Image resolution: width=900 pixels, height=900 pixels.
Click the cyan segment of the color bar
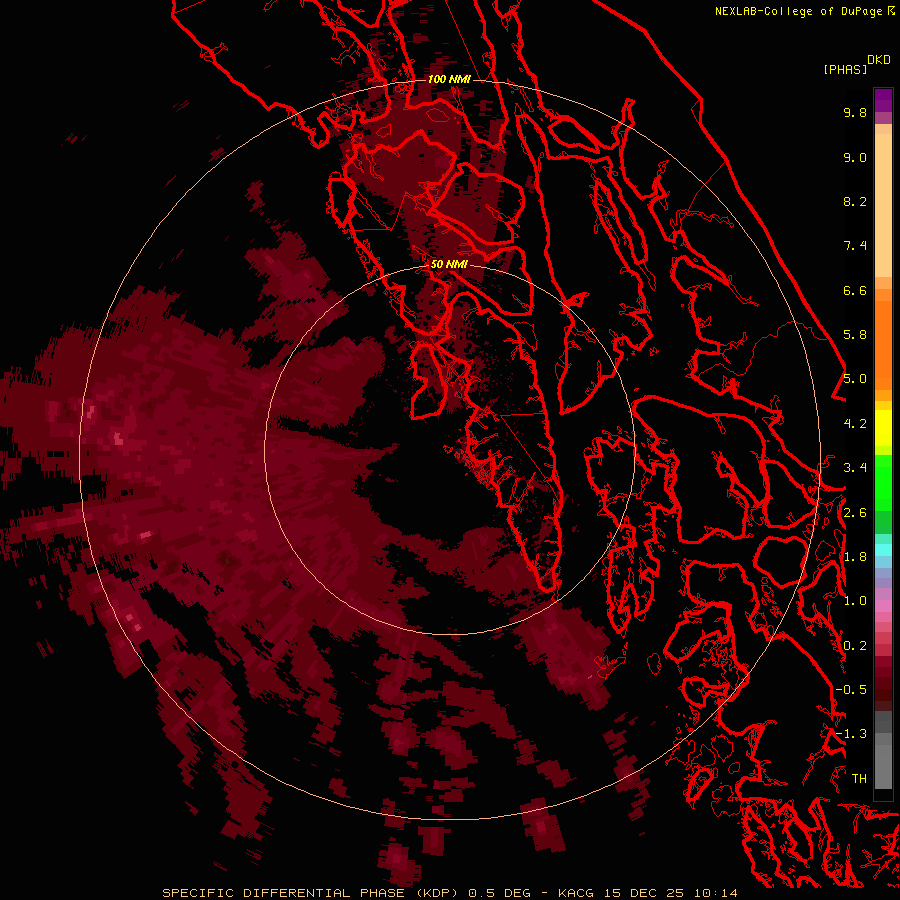click(x=883, y=549)
